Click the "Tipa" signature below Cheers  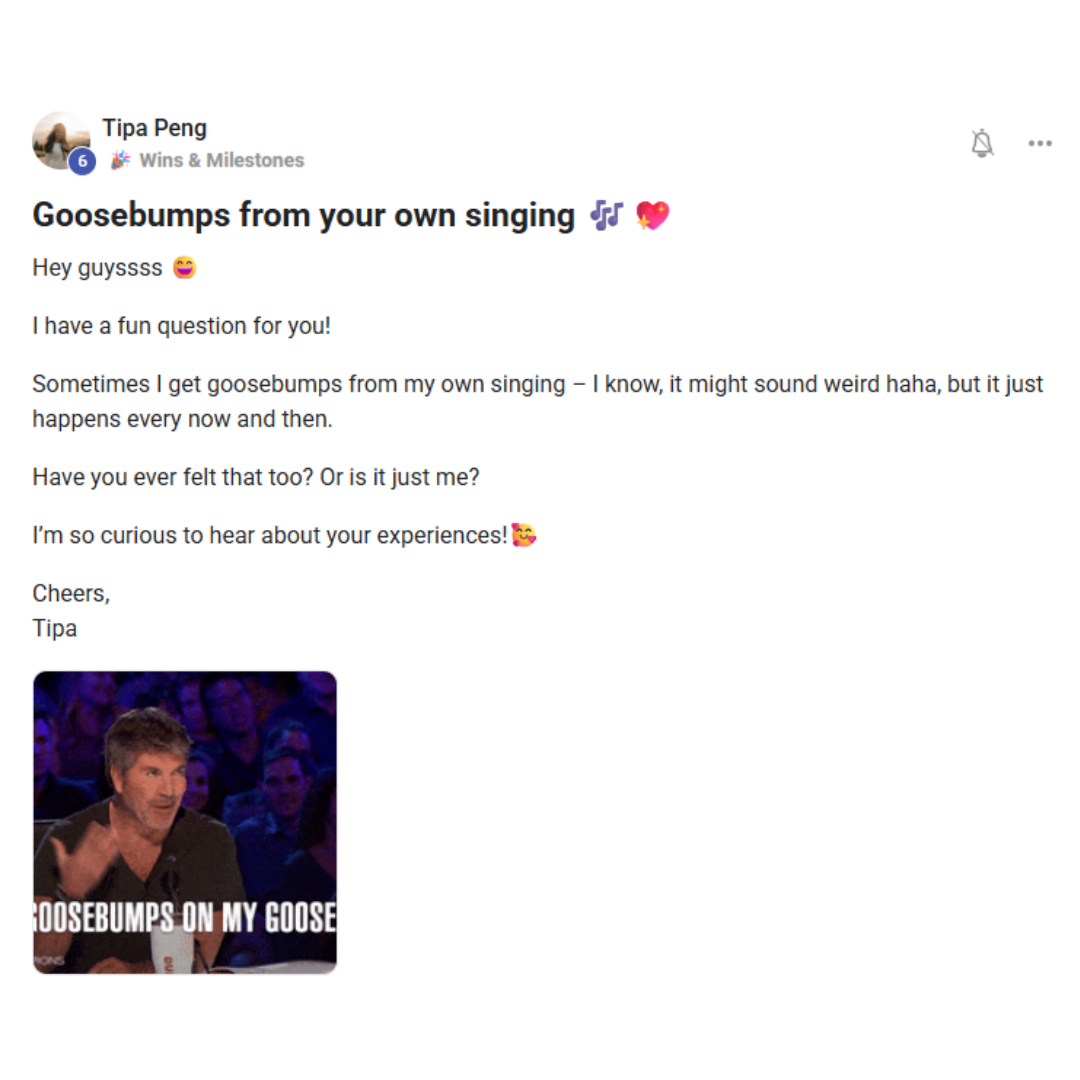(x=55, y=628)
